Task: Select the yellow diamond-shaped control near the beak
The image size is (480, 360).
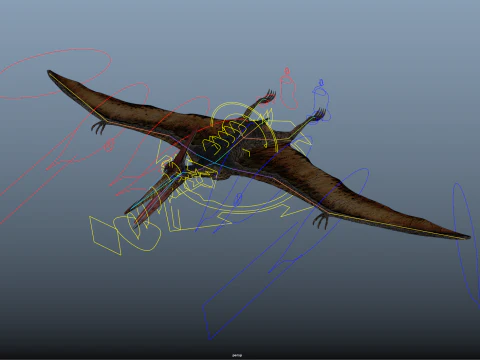Action: click(106, 235)
